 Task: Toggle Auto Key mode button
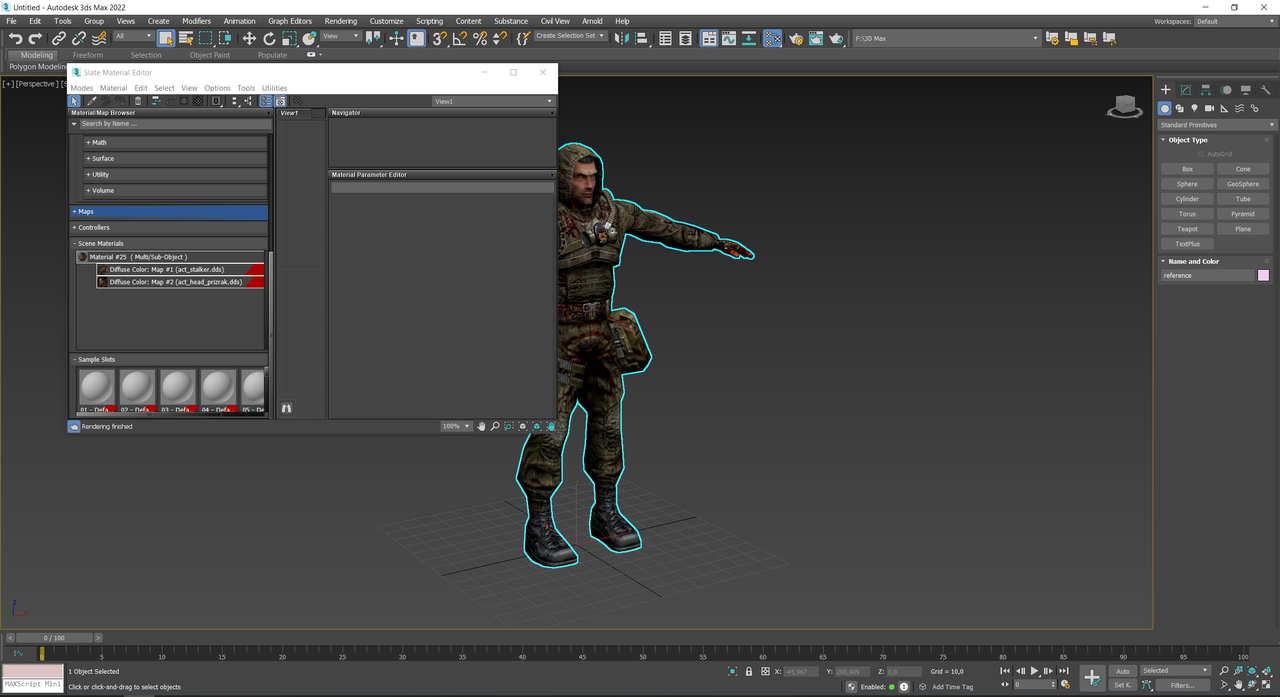coord(1123,671)
